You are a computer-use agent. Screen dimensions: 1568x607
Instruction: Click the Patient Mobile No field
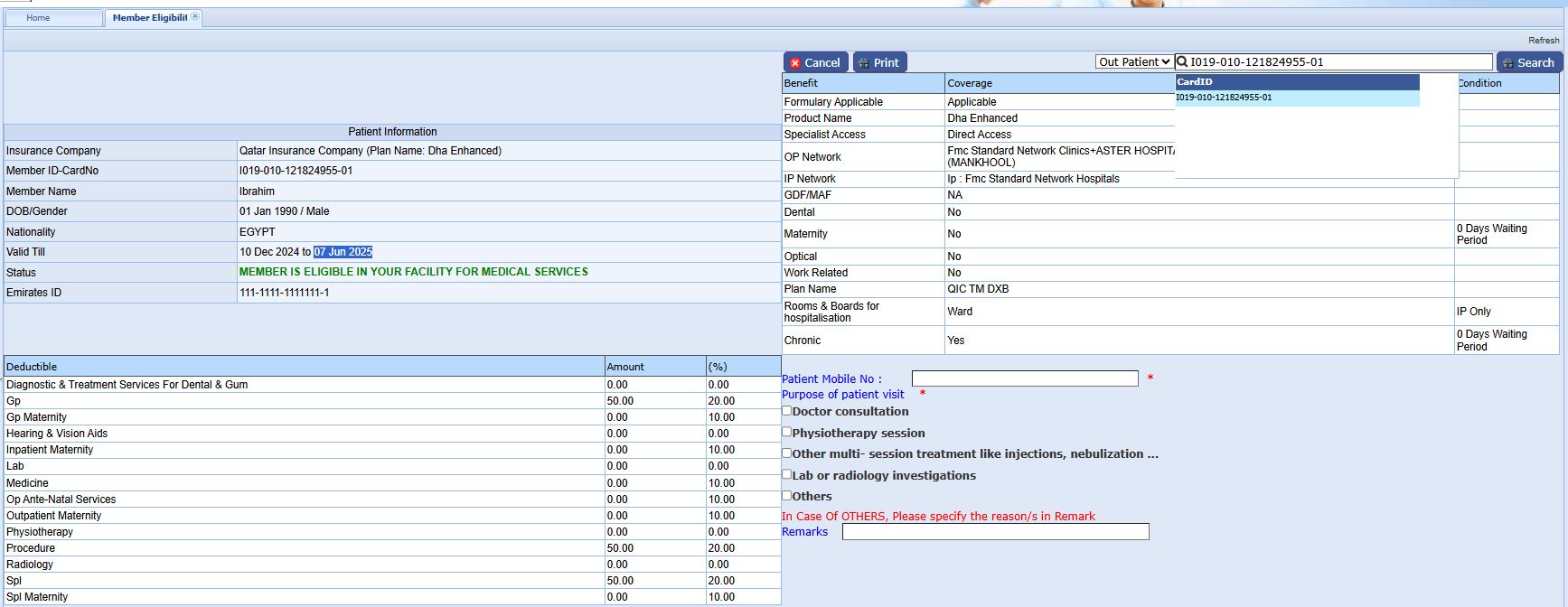tap(1024, 378)
